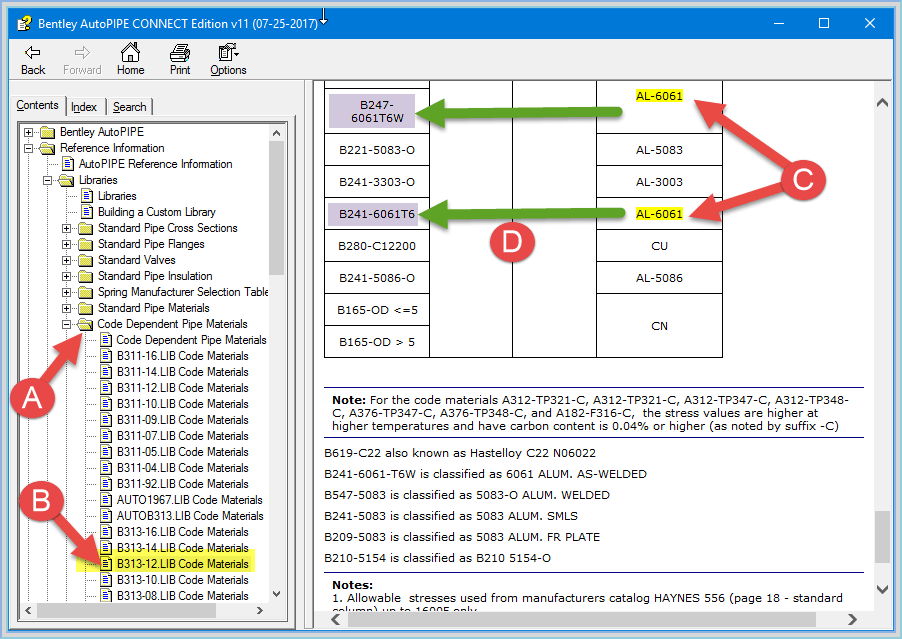Click the B313-16.LIB page icon
This screenshot has width=902, height=639.
pos(106,532)
